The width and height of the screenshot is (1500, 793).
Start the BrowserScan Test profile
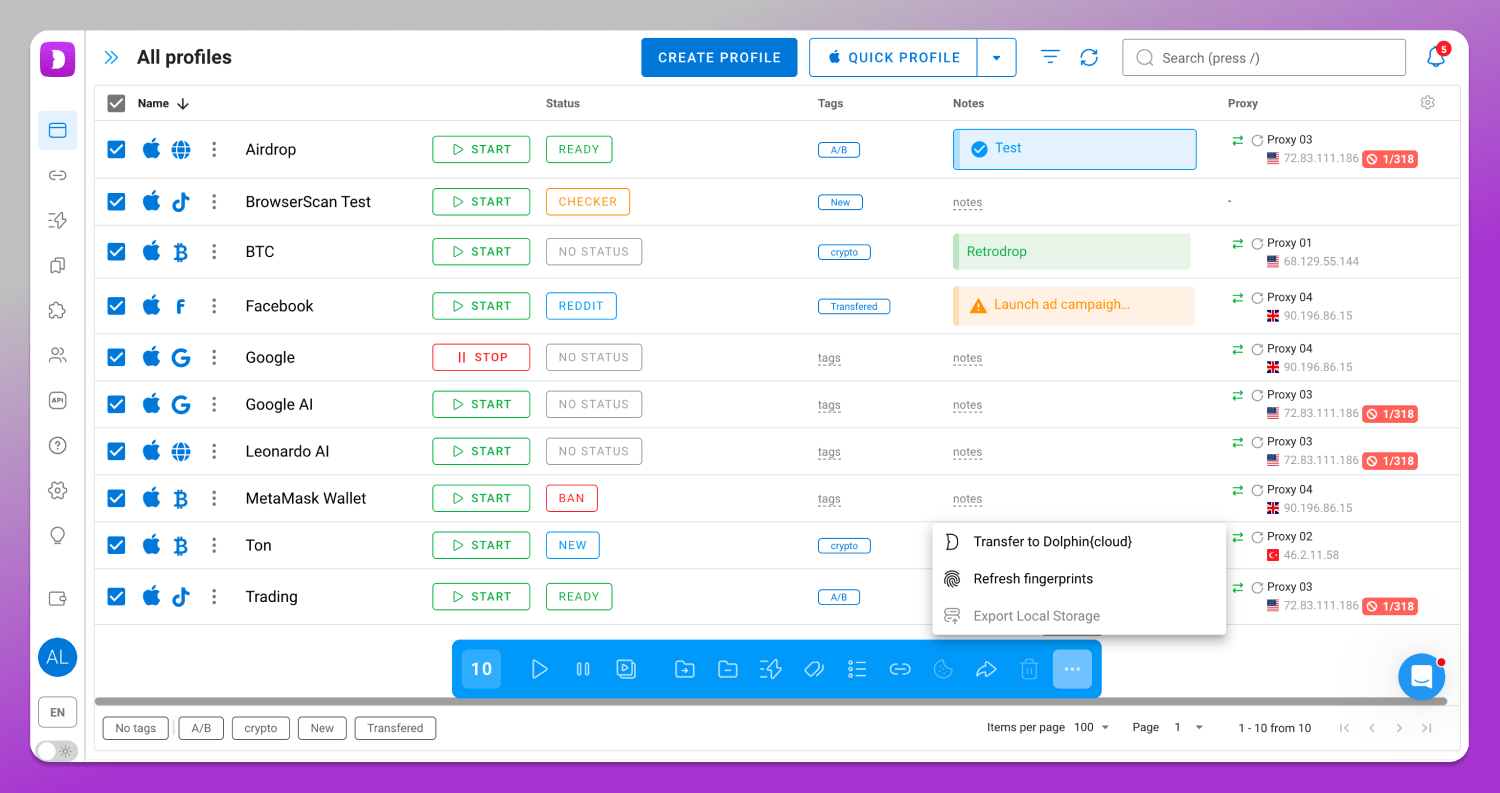481,201
